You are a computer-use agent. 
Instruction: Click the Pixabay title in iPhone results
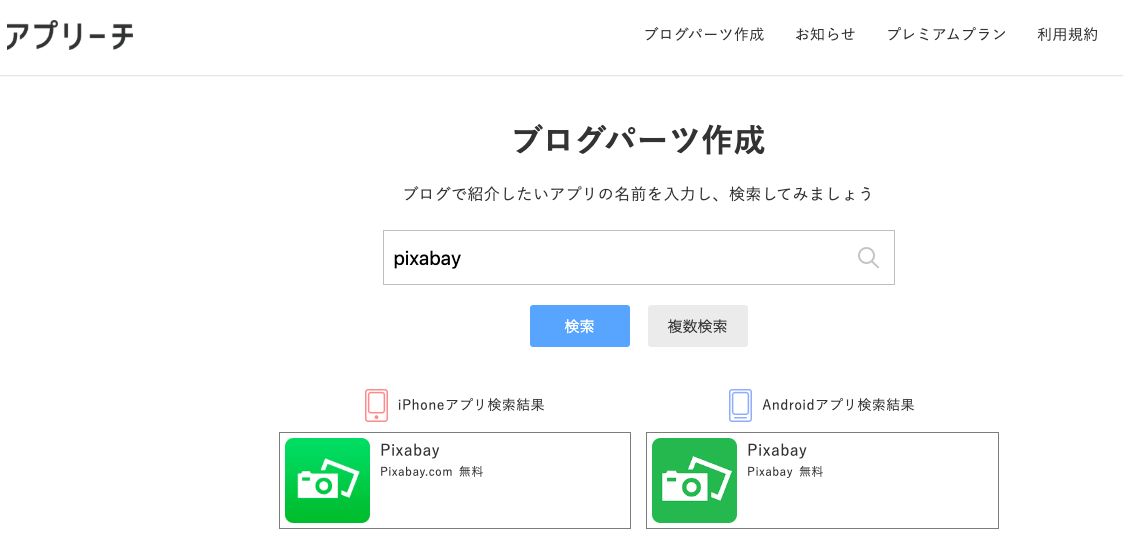410,451
